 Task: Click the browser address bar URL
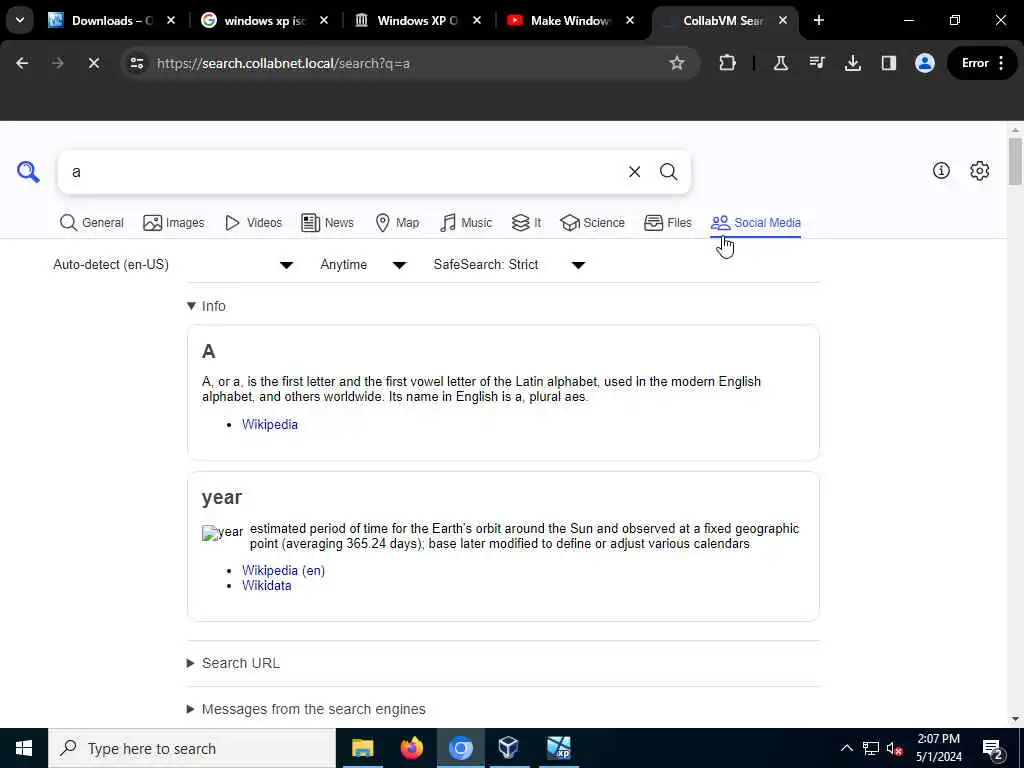coord(283,63)
